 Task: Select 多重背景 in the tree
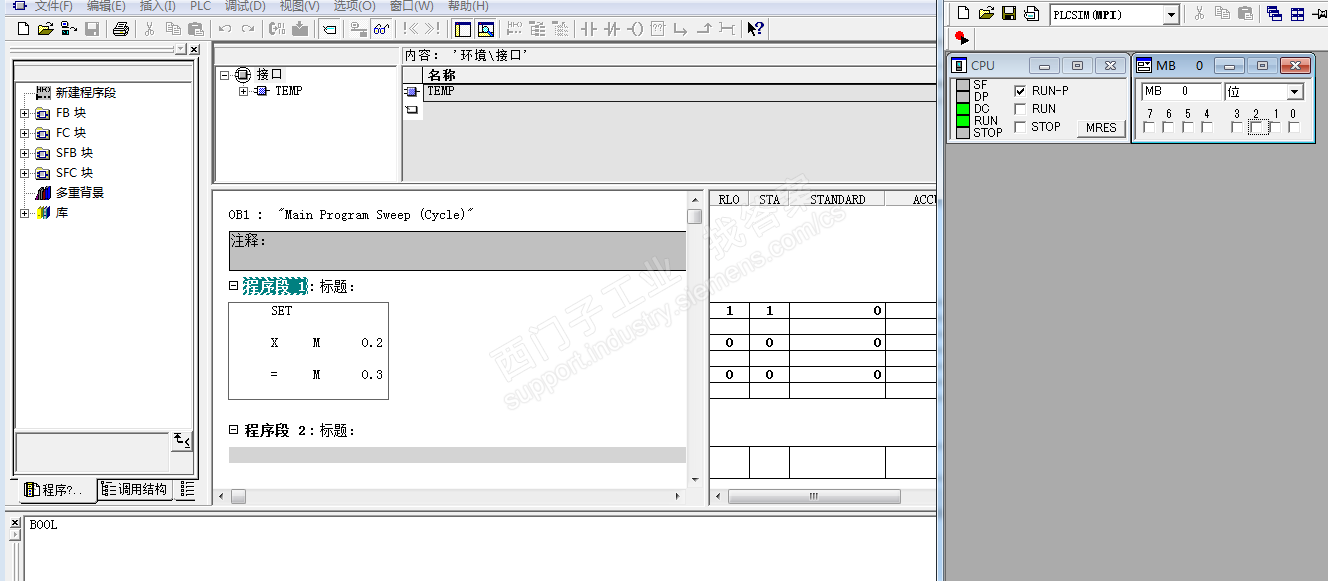tap(80, 193)
